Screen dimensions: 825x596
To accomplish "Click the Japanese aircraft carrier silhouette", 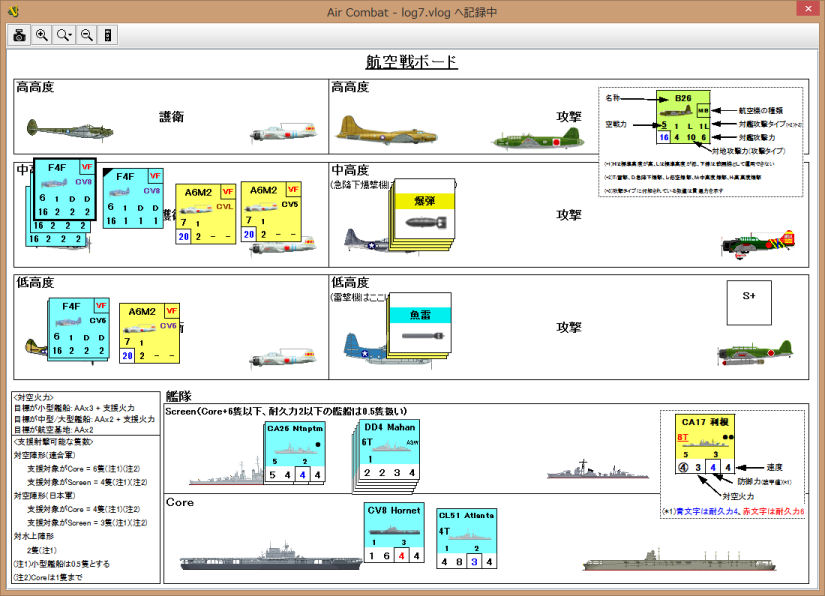I will (679, 561).
